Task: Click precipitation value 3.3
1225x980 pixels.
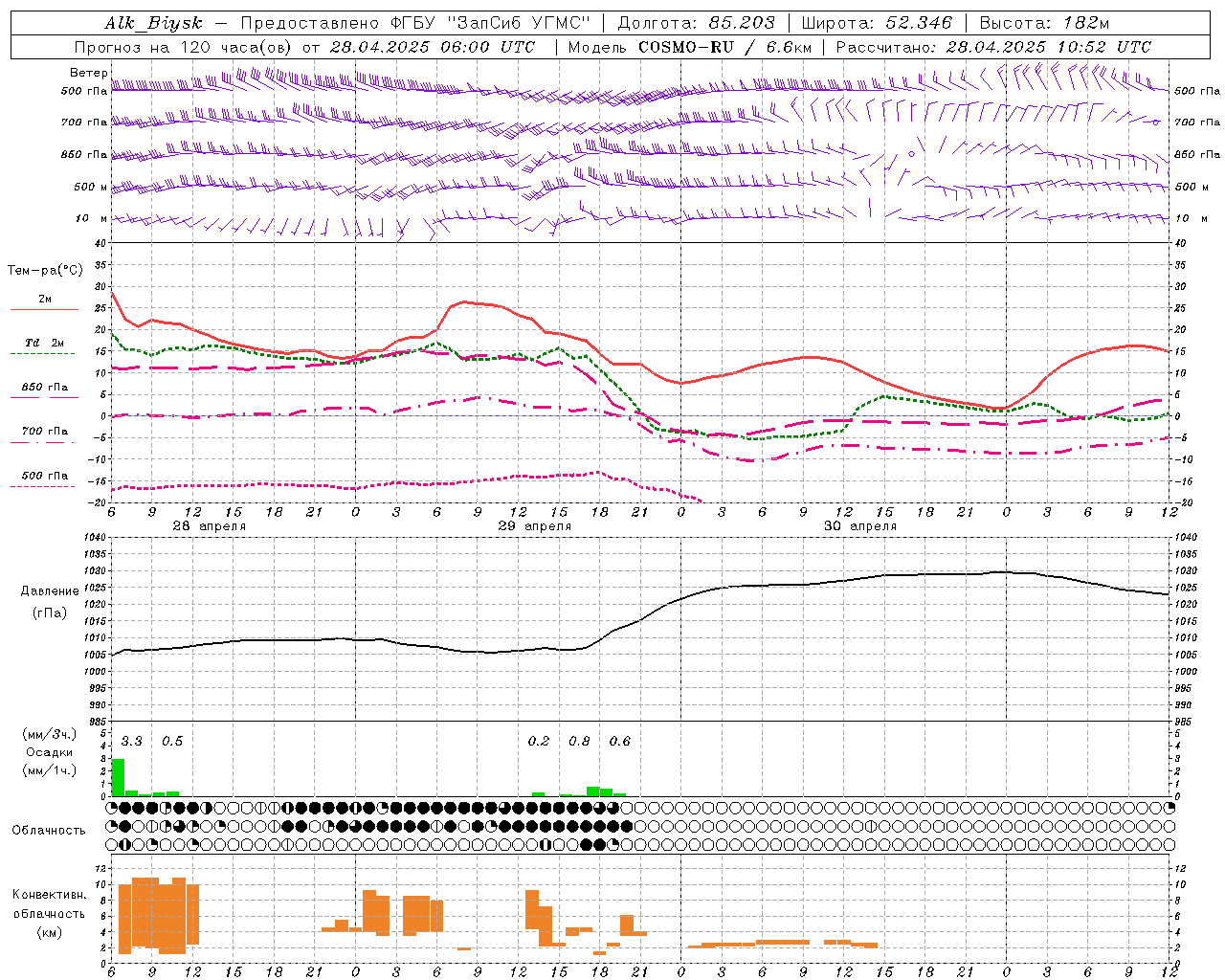Action: tap(131, 742)
